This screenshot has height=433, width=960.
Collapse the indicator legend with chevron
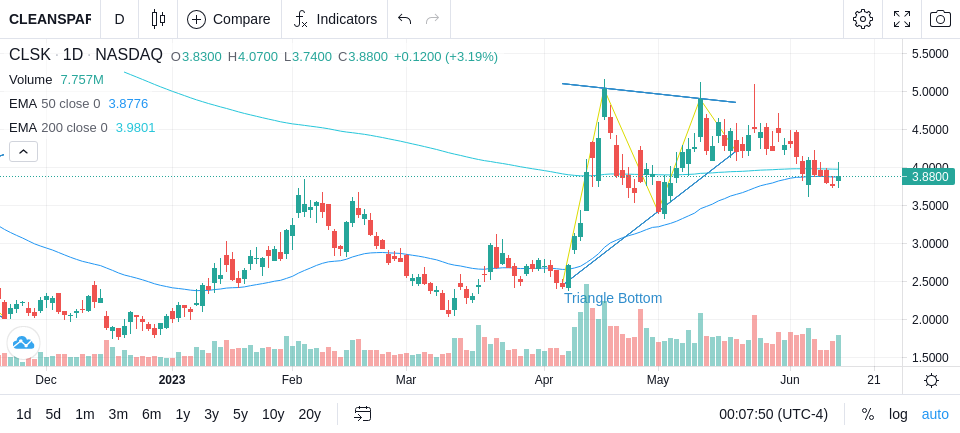[23, 151]
